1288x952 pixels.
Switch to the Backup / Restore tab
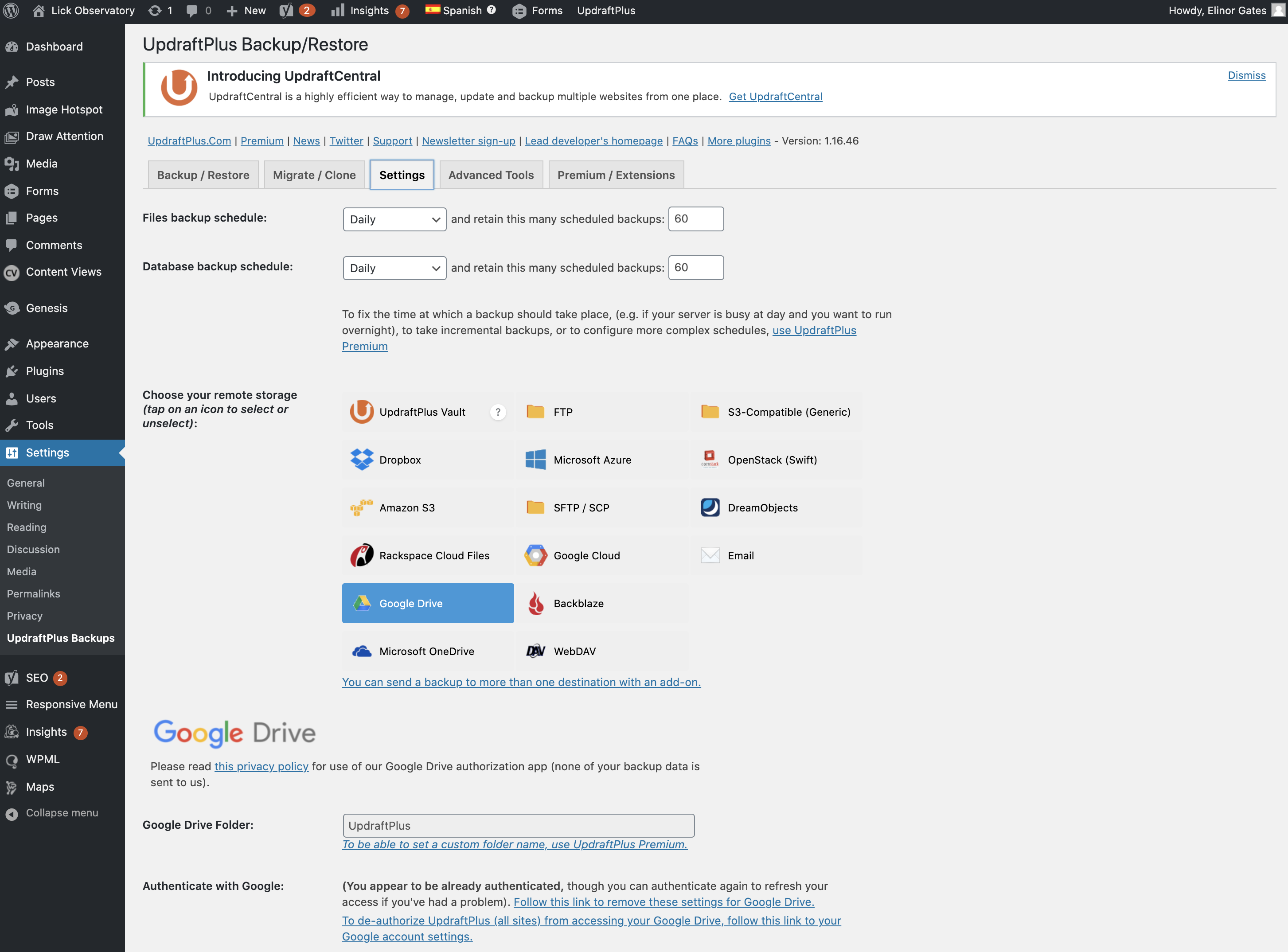click(x=203, y=175)
